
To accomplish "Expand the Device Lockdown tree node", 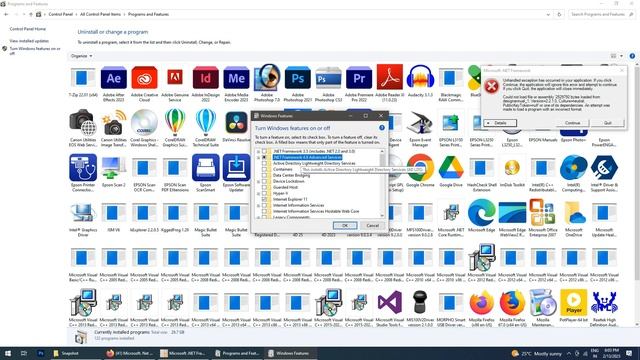I will pos(258,181).
